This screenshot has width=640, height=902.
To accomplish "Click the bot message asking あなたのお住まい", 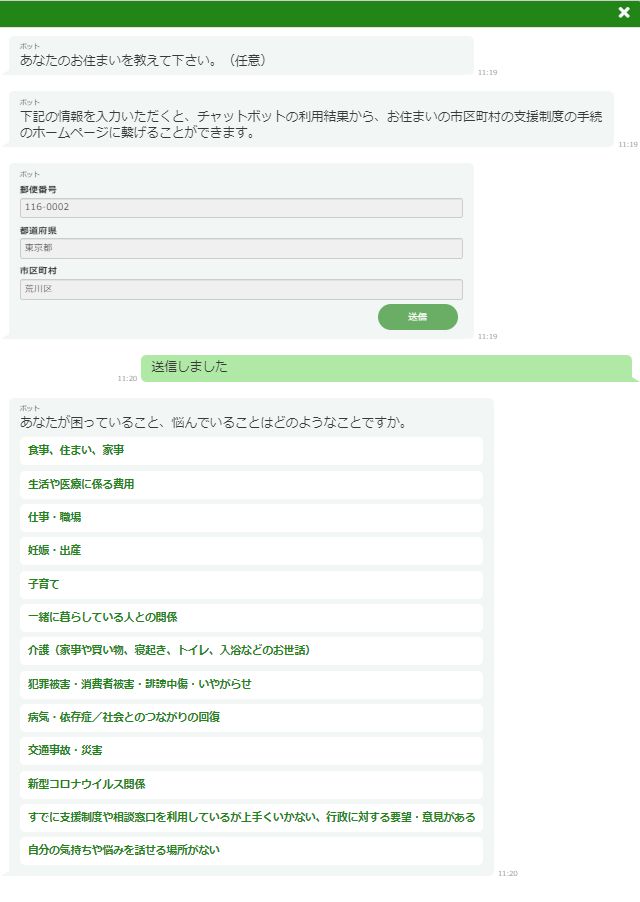I will (241, 57).
